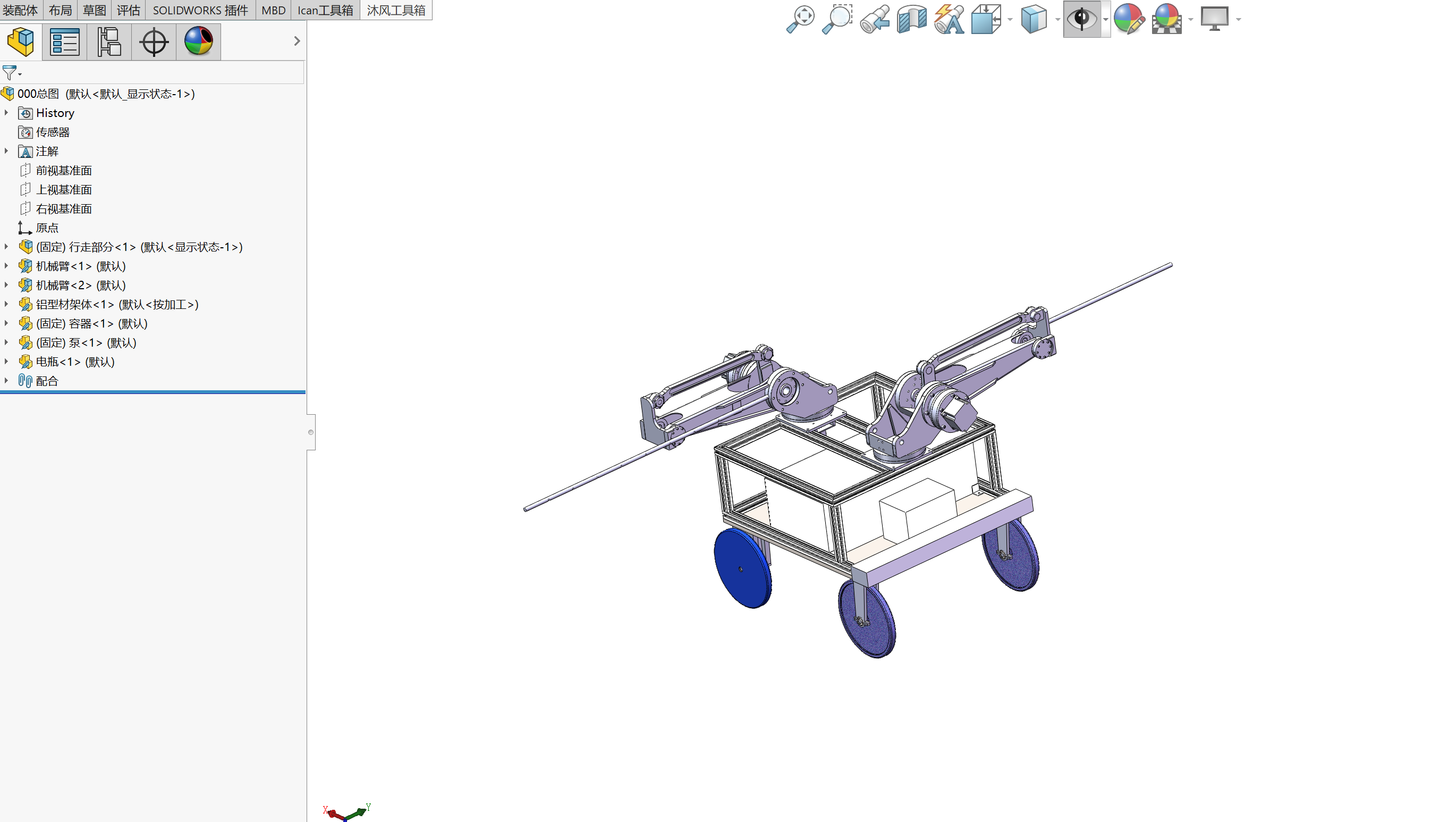Click View Settings monitor icon

click(x=1215, y=19)
